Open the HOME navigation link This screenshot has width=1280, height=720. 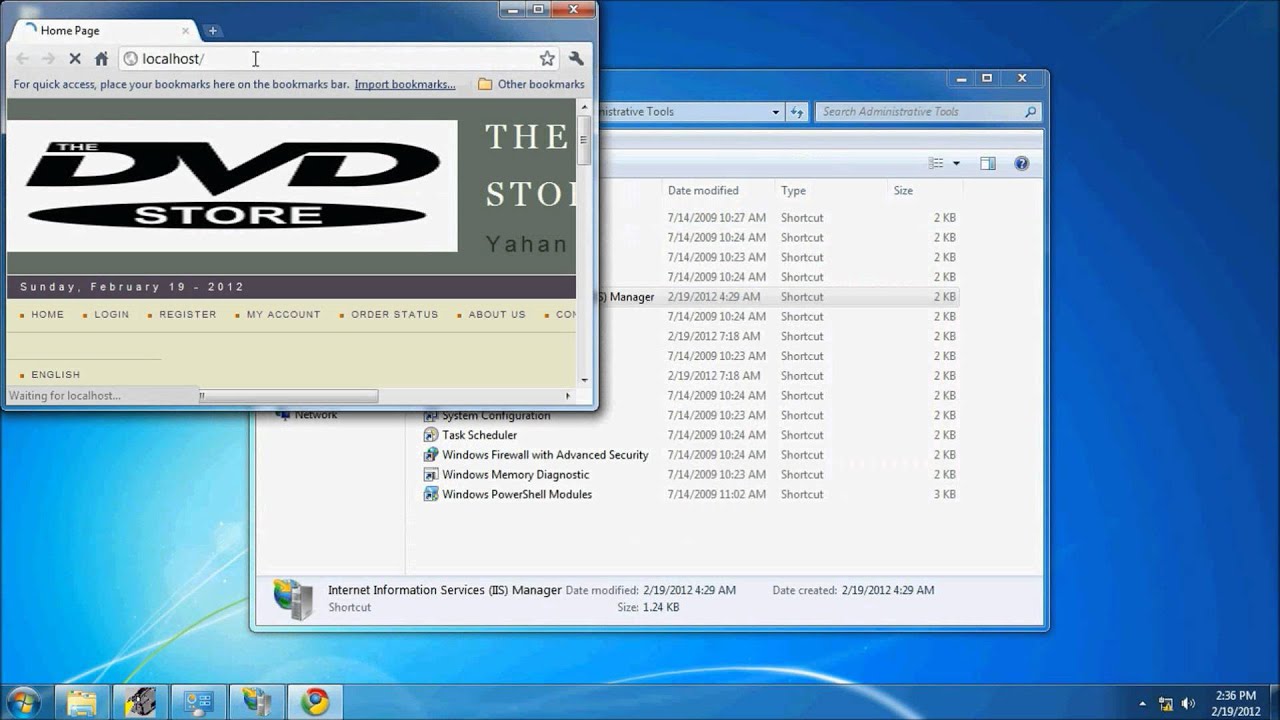[47, 314]
